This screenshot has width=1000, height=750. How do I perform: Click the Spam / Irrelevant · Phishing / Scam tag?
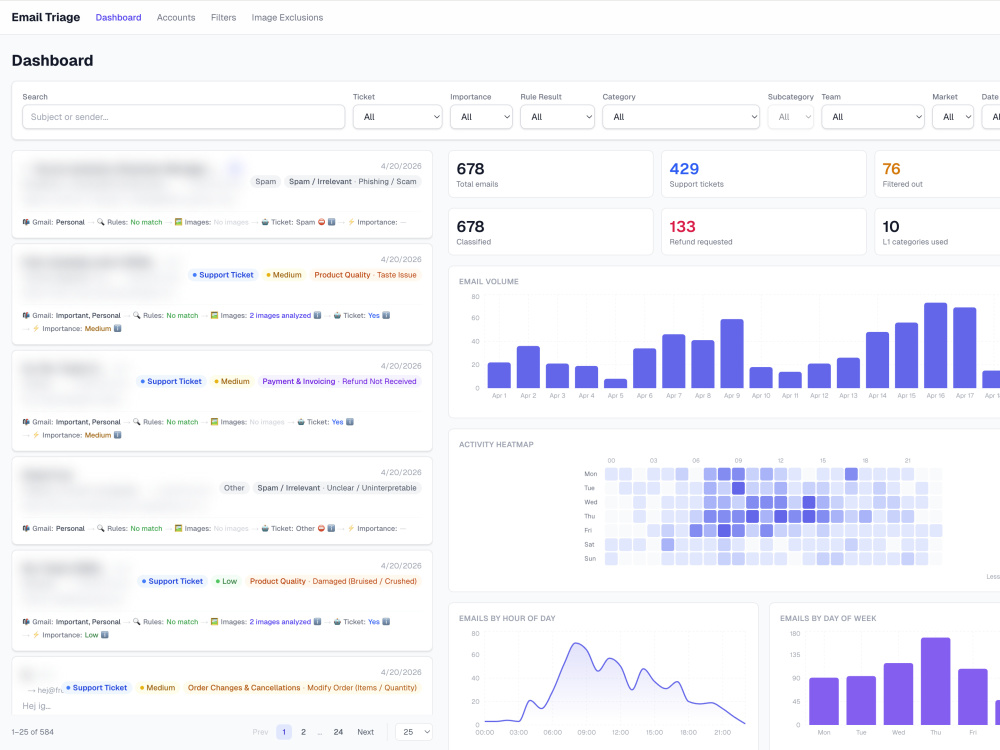353,182
